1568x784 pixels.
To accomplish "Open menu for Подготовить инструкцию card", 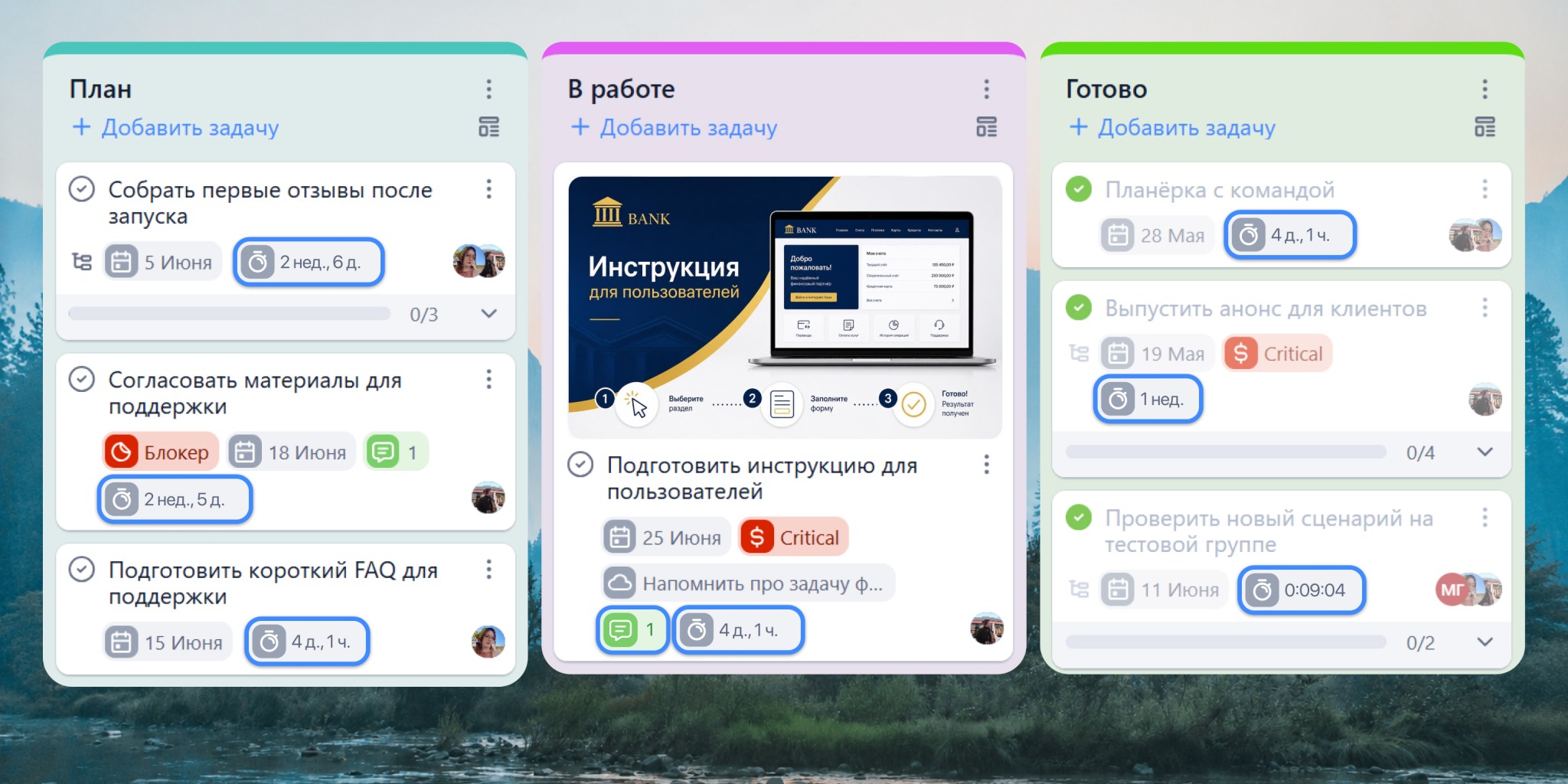I will click(x=986, y=464).
